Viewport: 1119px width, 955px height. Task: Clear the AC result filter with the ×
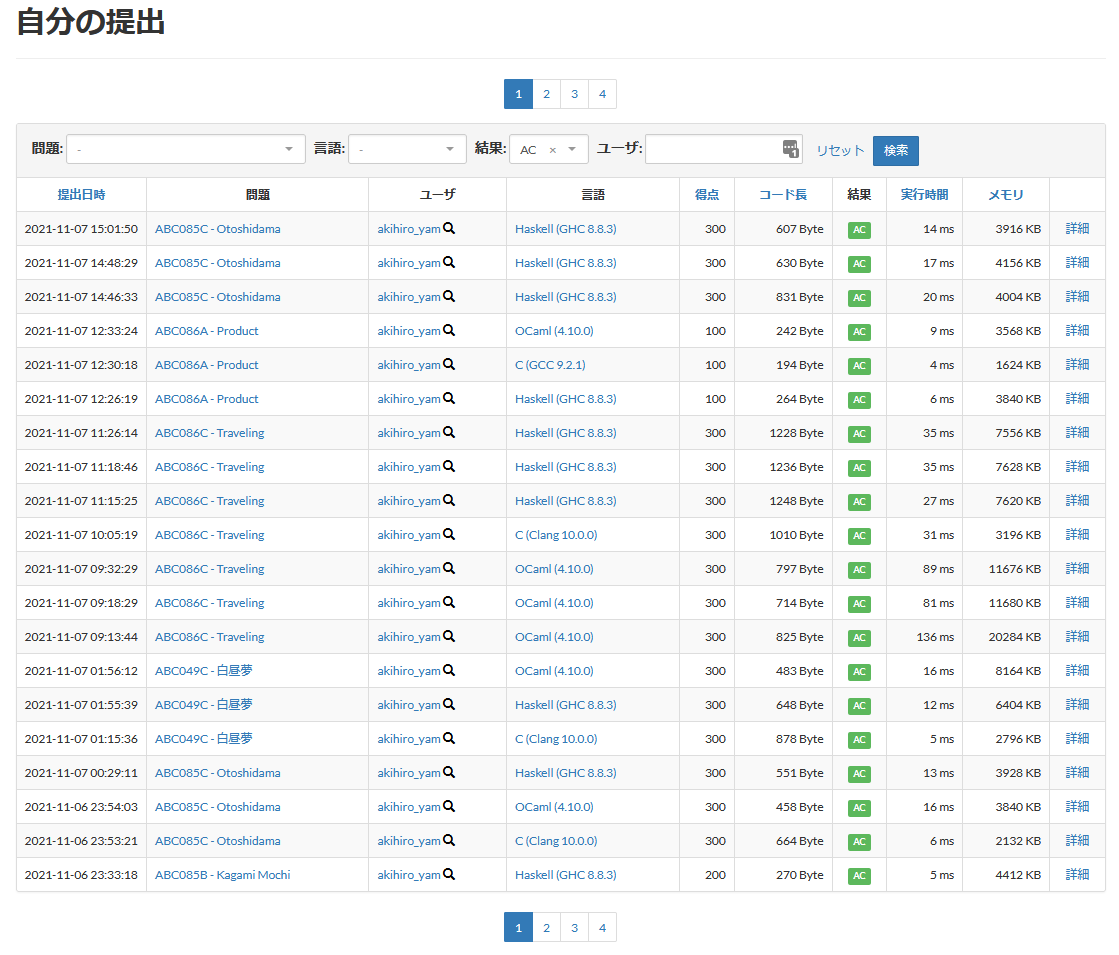(x=552, y=150)
